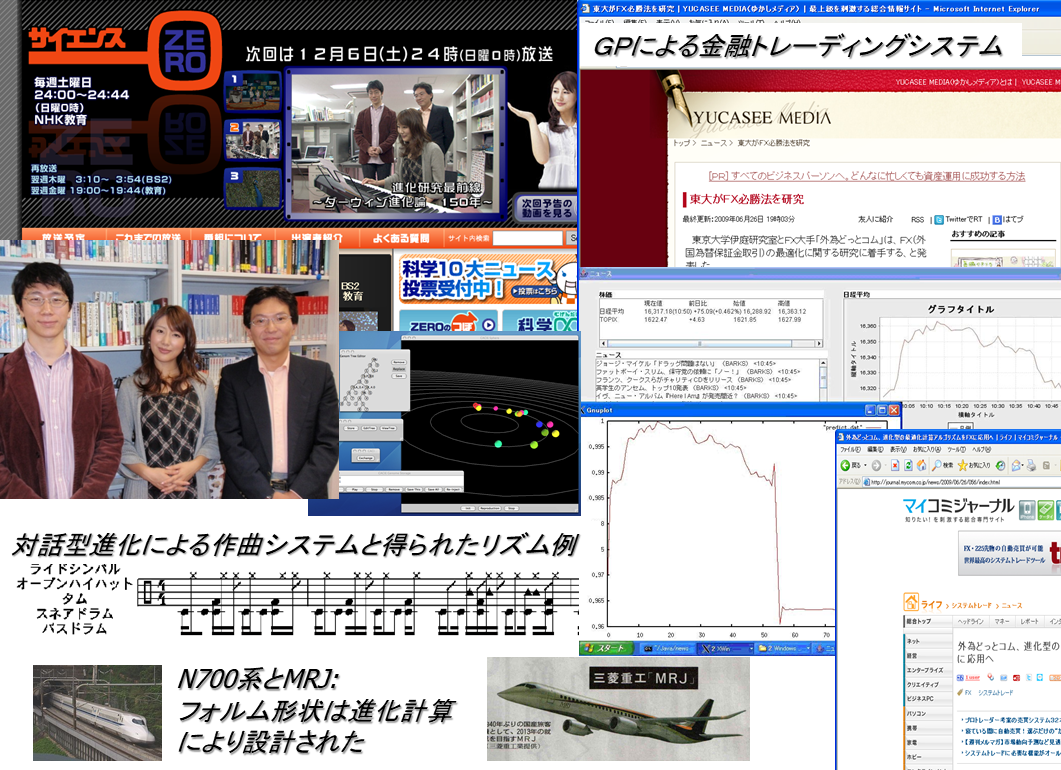Click the orange house ライフ icon
Image resolution: width=1061 pixels, height=770 pixels.
coord(911,602)
